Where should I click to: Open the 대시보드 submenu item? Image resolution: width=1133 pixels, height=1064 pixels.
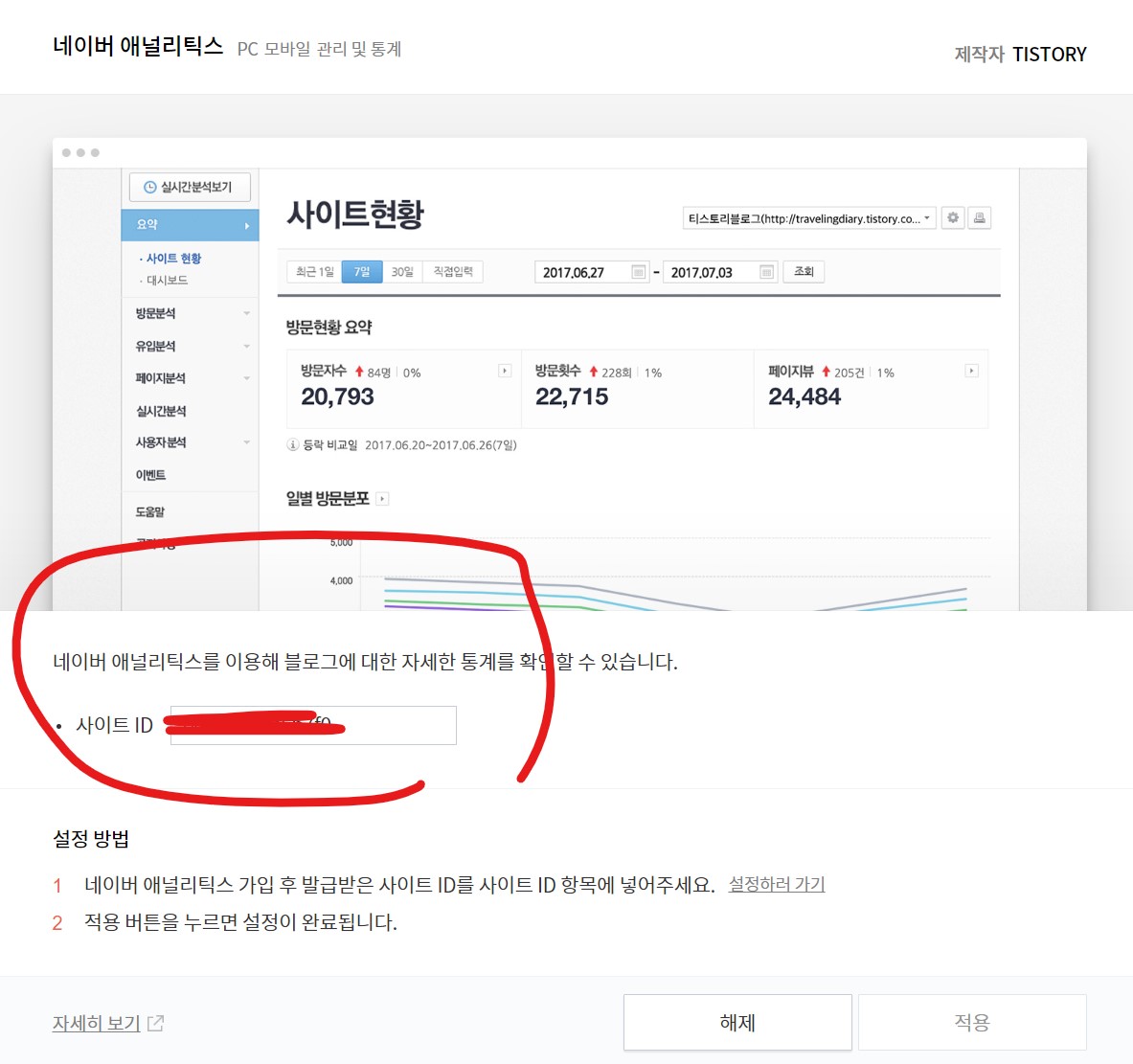point(167,280)
